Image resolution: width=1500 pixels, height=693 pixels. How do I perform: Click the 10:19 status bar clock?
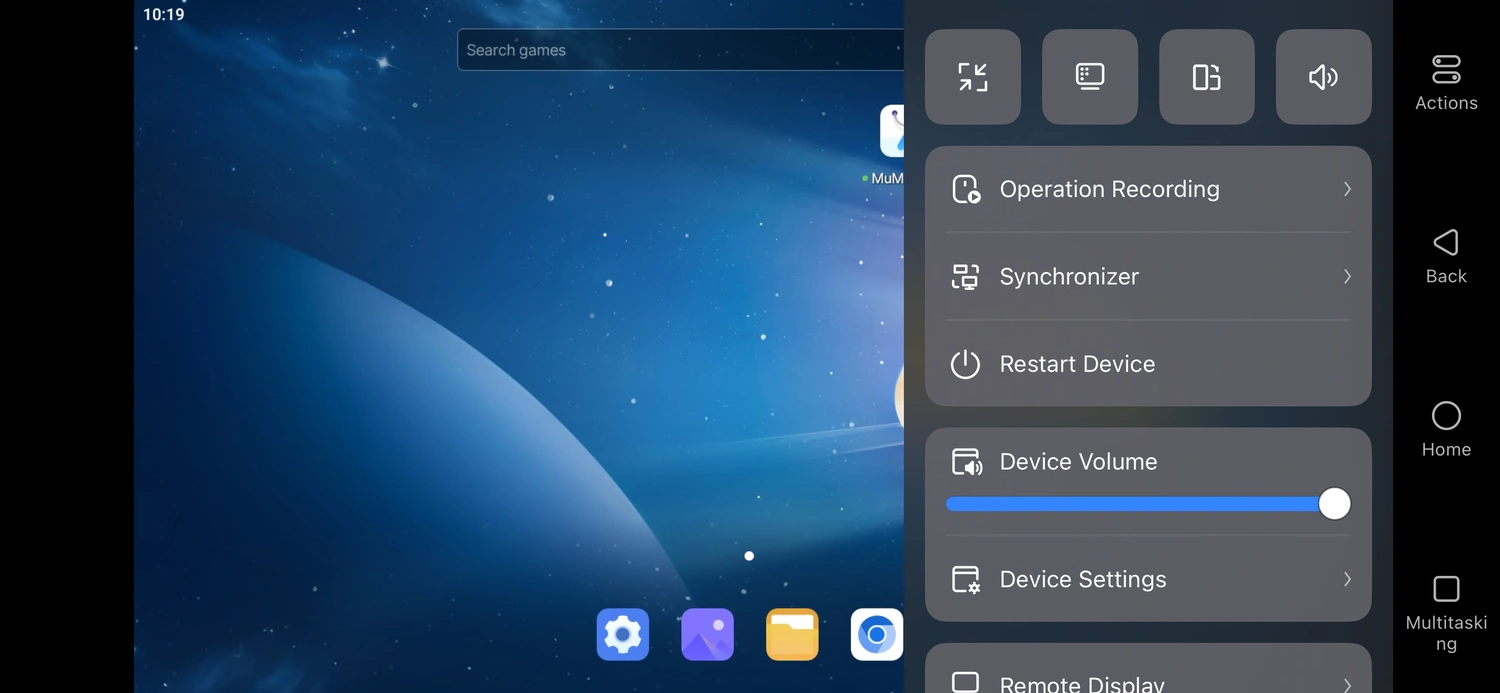point(164,15)
